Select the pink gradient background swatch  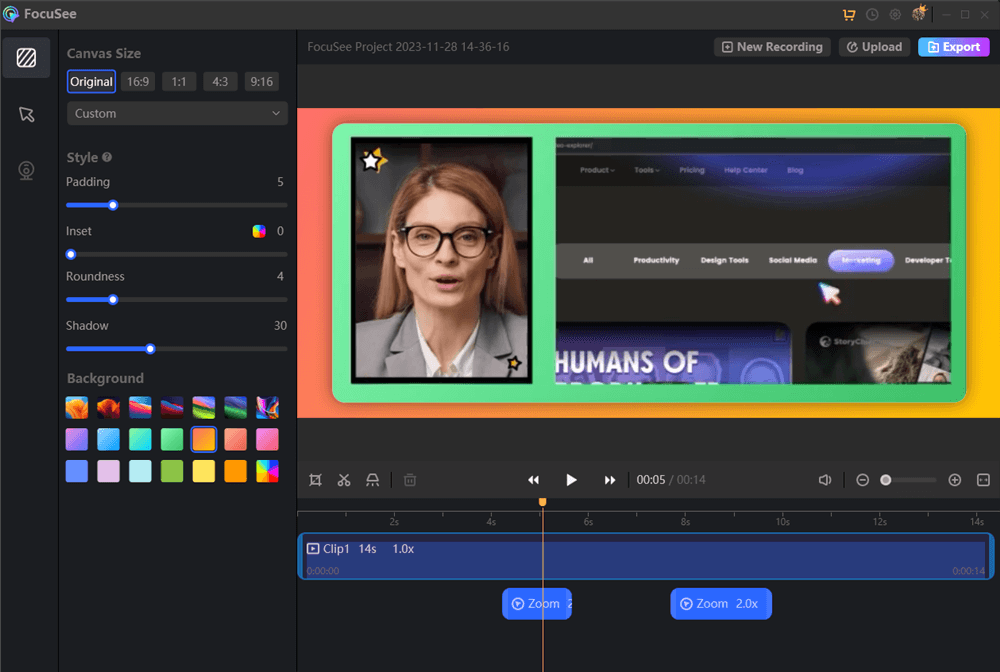point(267,439)
